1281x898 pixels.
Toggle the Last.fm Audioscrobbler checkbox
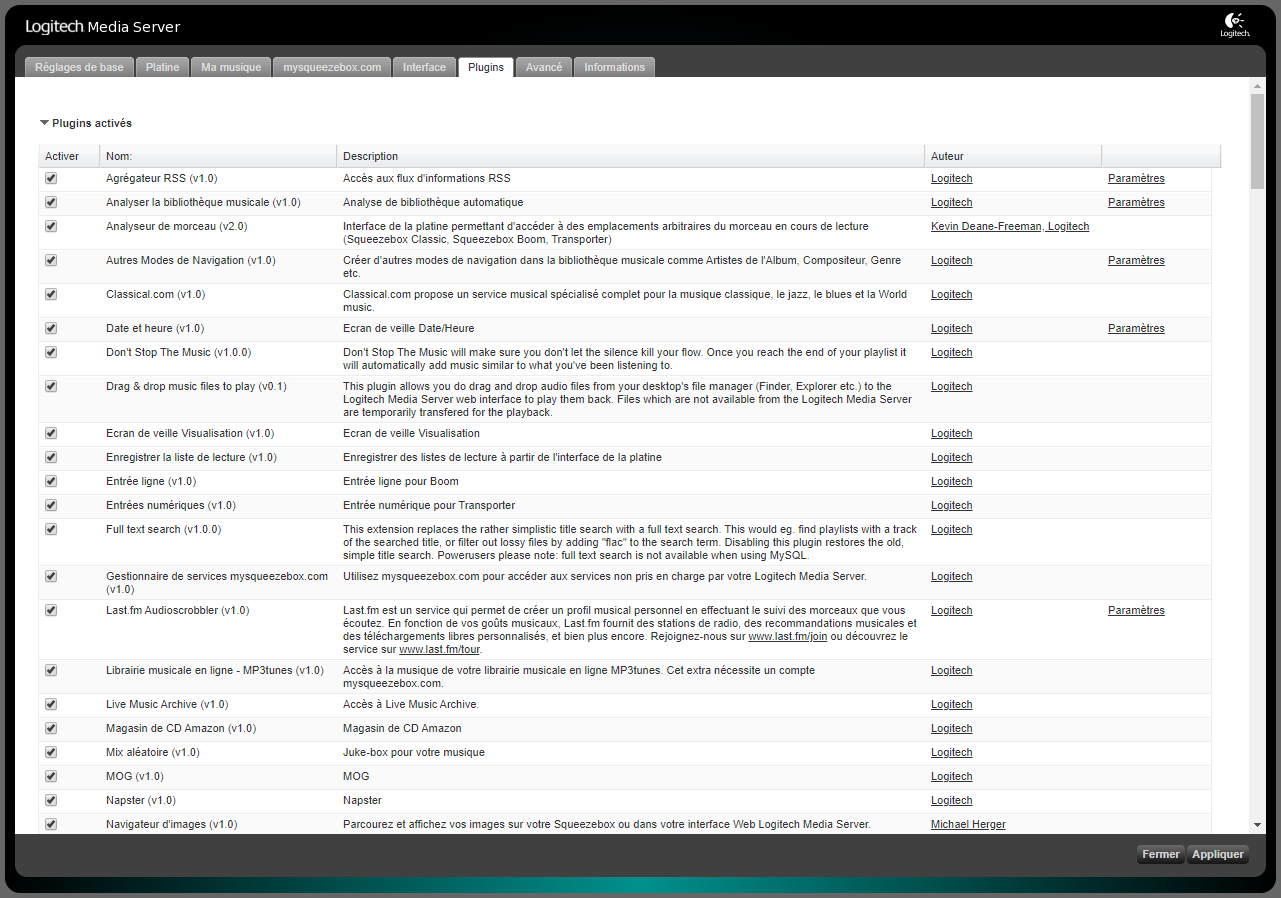[51, 610]
